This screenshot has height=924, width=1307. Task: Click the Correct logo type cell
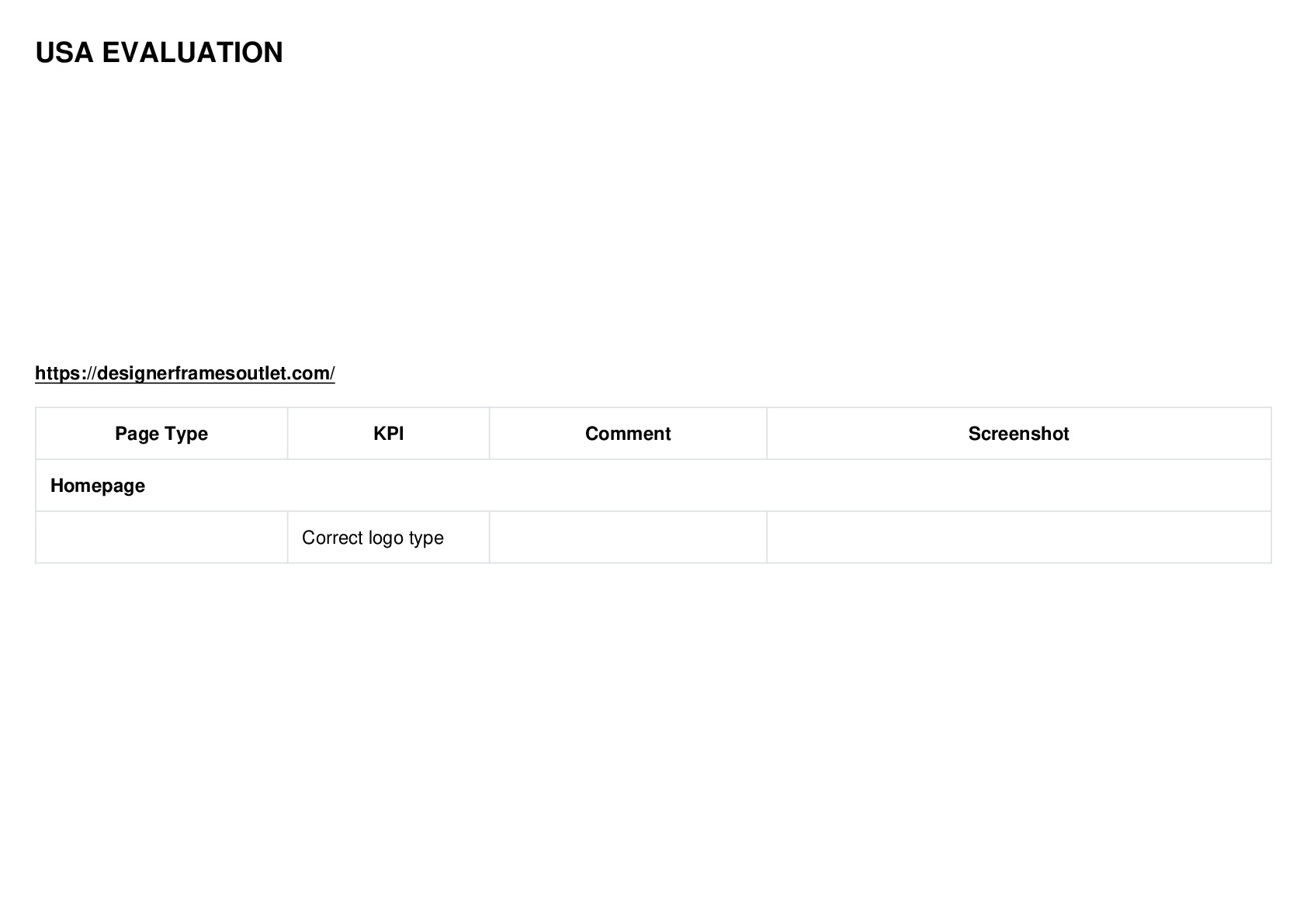click(x=388, y=538)
